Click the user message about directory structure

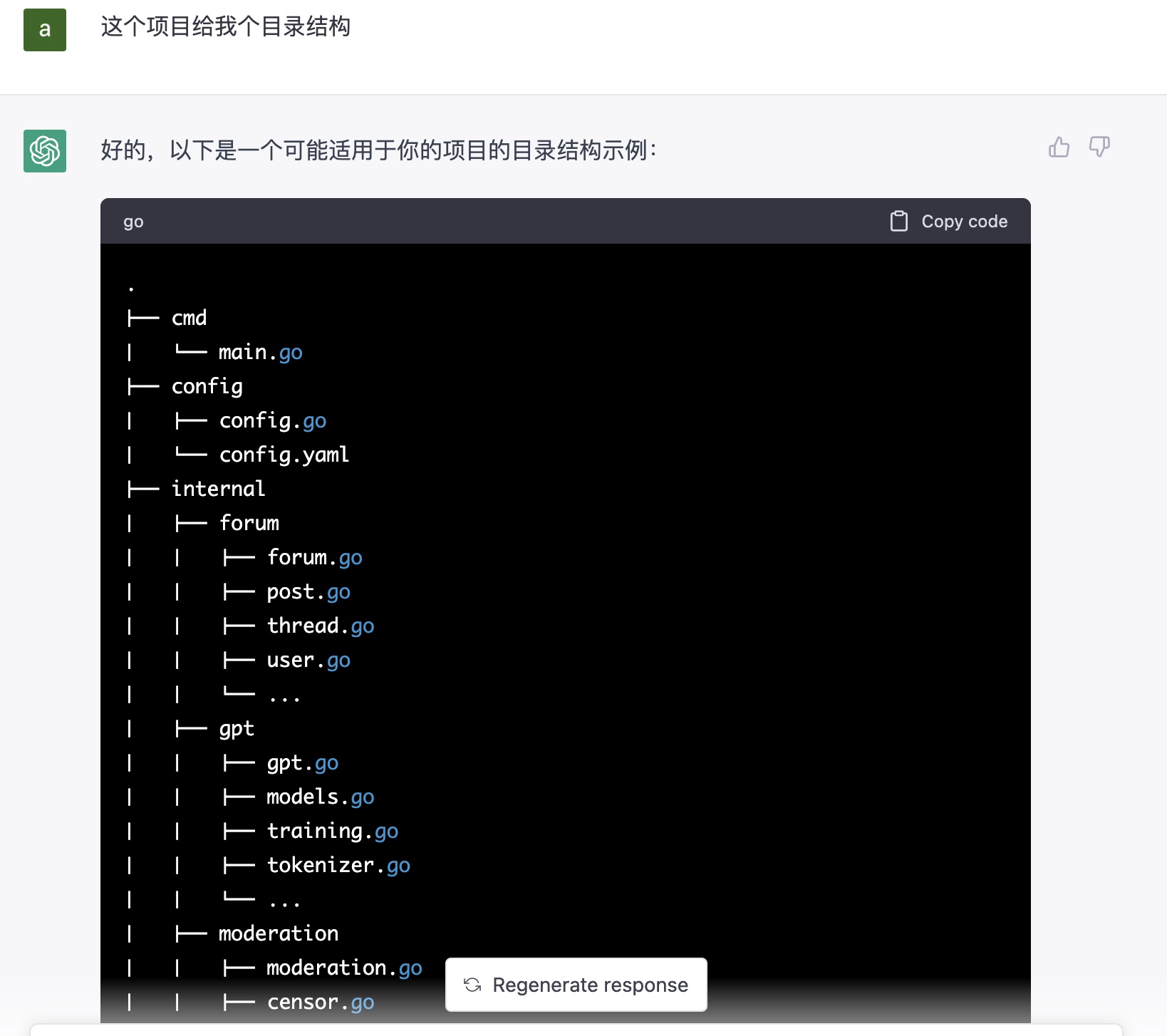click(226, 27)
